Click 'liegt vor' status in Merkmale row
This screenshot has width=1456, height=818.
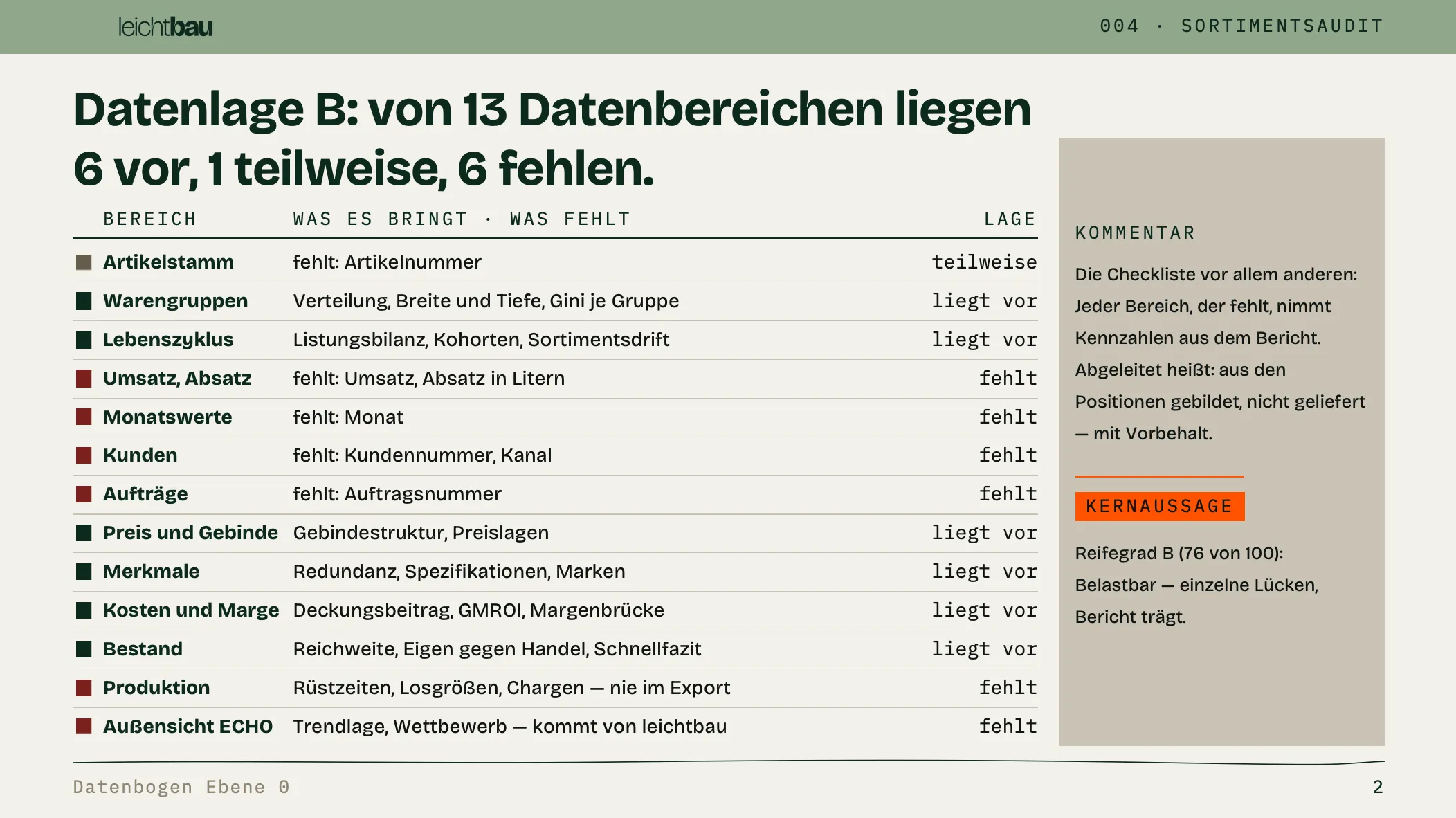pyautogui.click(x=984, y=572)
